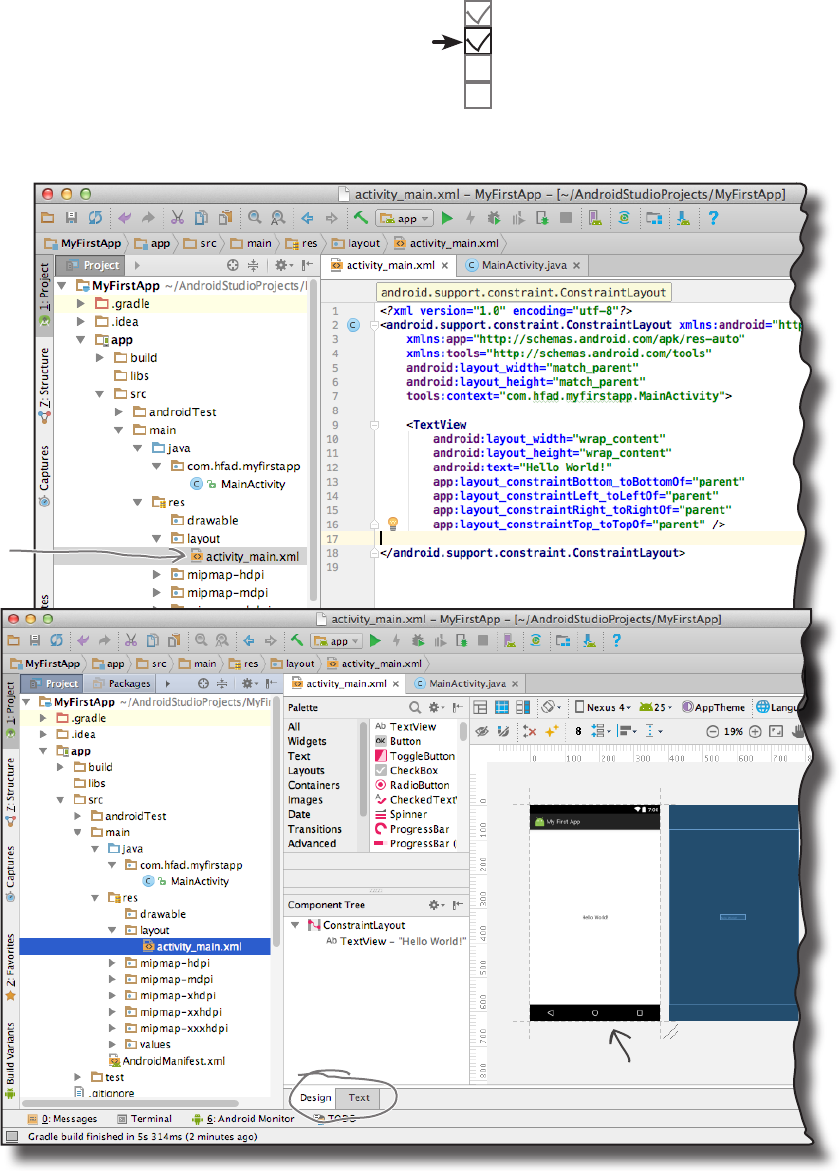The width and height of the screenshot is (840, 1173).
Task: Click the Clear All Constraints icon
Action: point(530,731)
